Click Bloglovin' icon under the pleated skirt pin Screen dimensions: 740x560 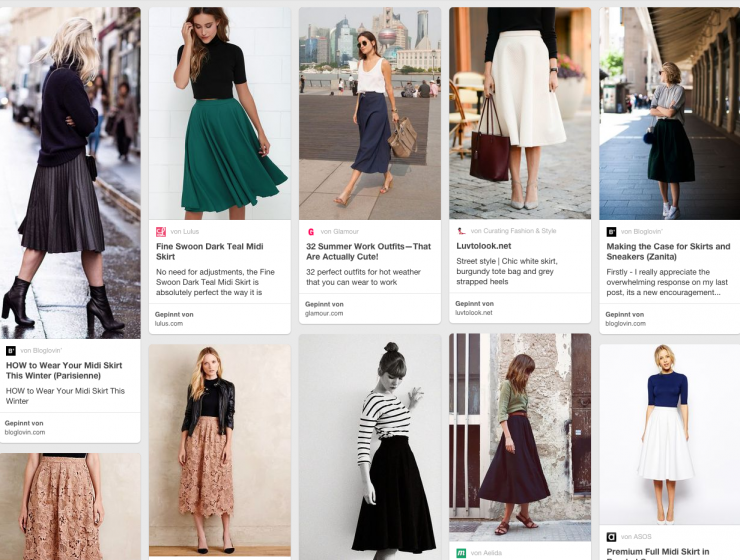(11, 351)
